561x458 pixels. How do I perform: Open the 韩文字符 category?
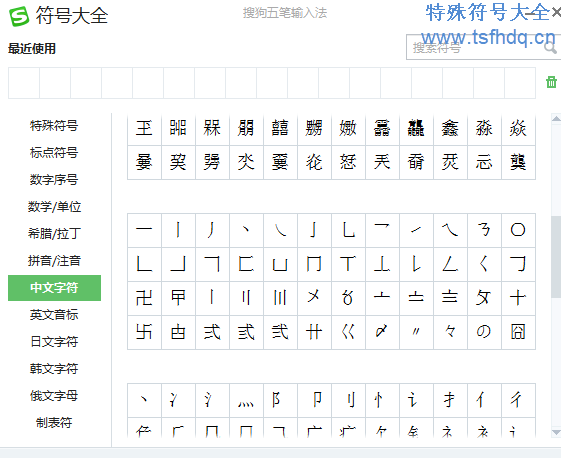point(54,369)
